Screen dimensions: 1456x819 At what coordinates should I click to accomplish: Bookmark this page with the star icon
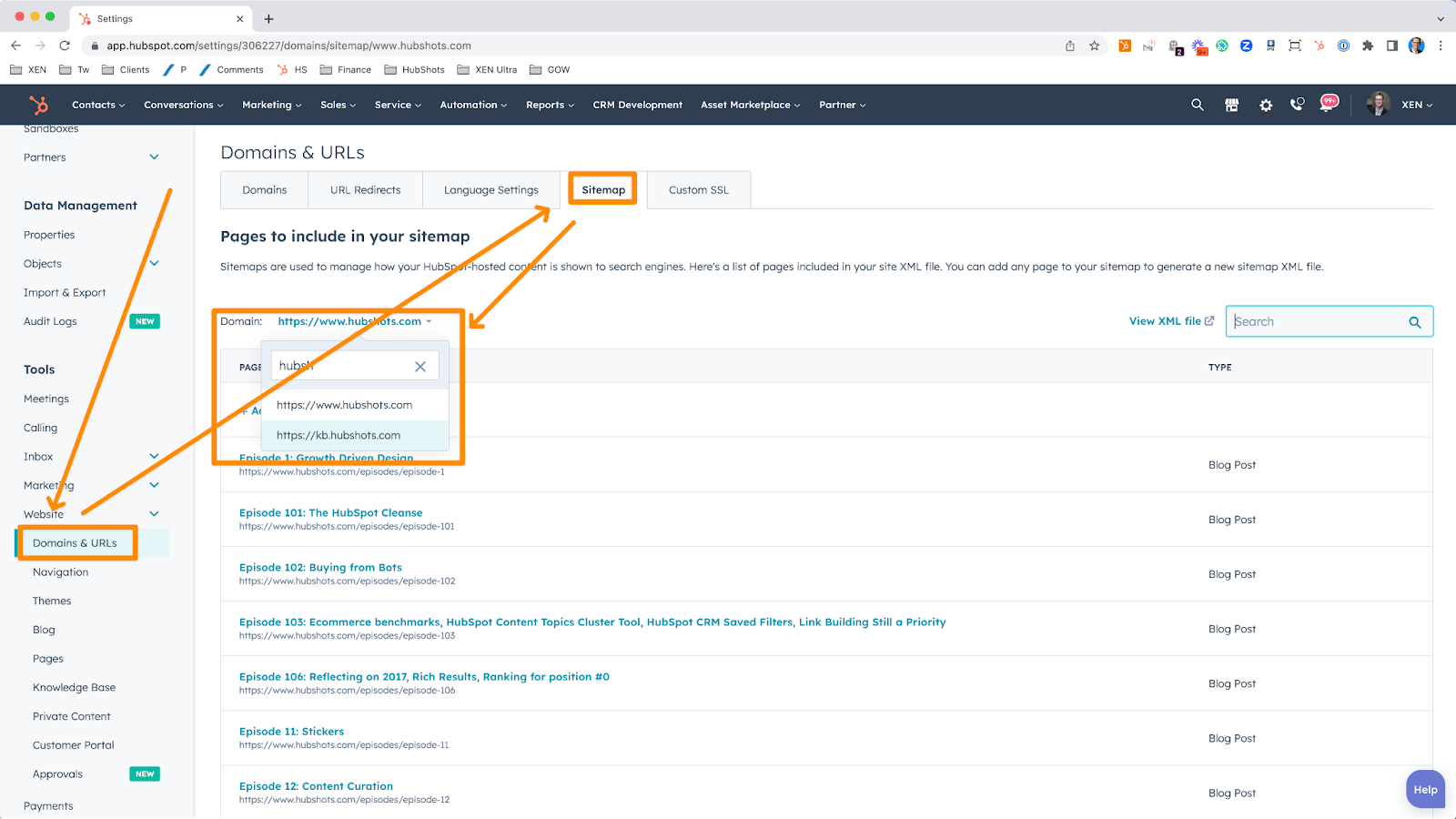tap(1095, 45)
